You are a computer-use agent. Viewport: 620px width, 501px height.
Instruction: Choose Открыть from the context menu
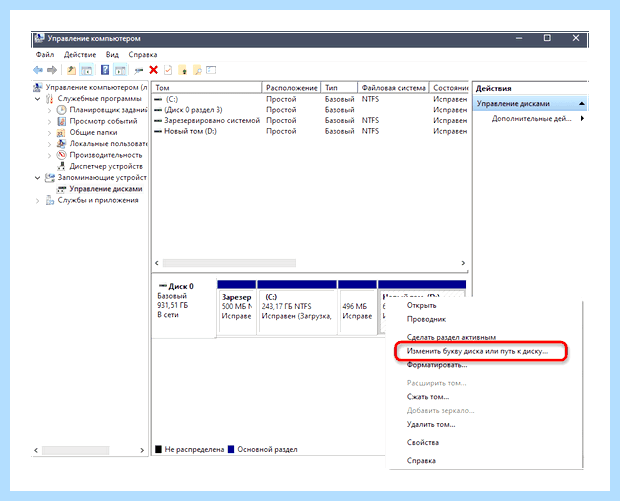point(422,305)
